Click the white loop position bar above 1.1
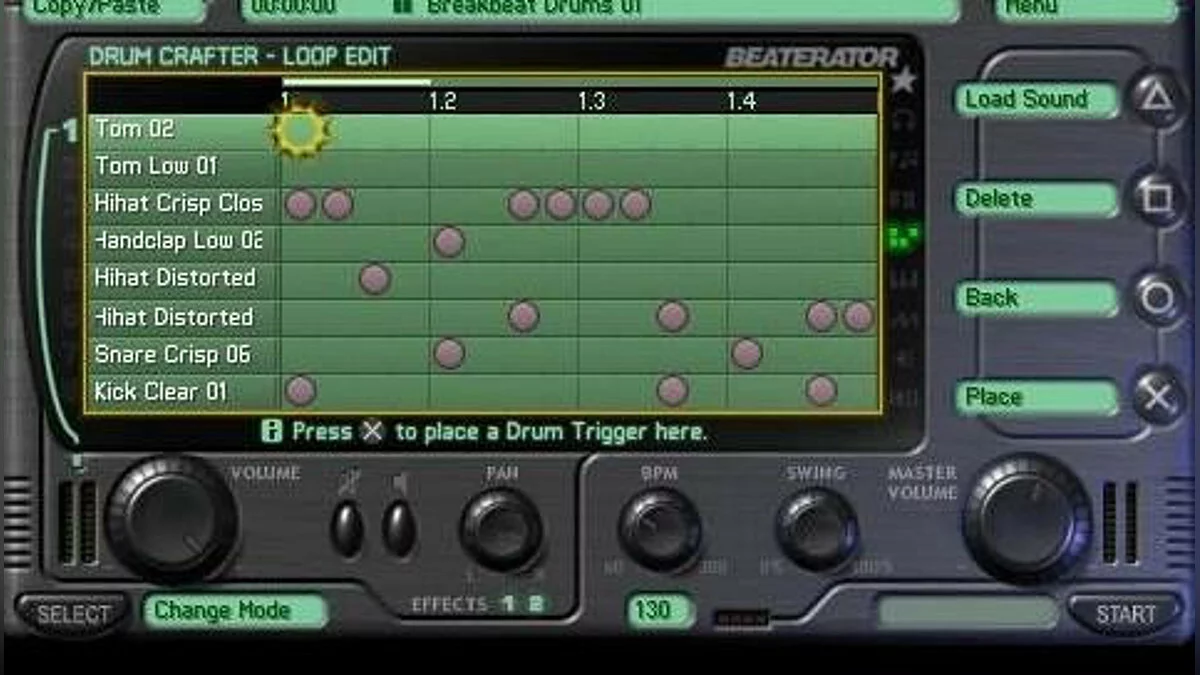Viewport: 1200px width, 675px height. [357, 82]
